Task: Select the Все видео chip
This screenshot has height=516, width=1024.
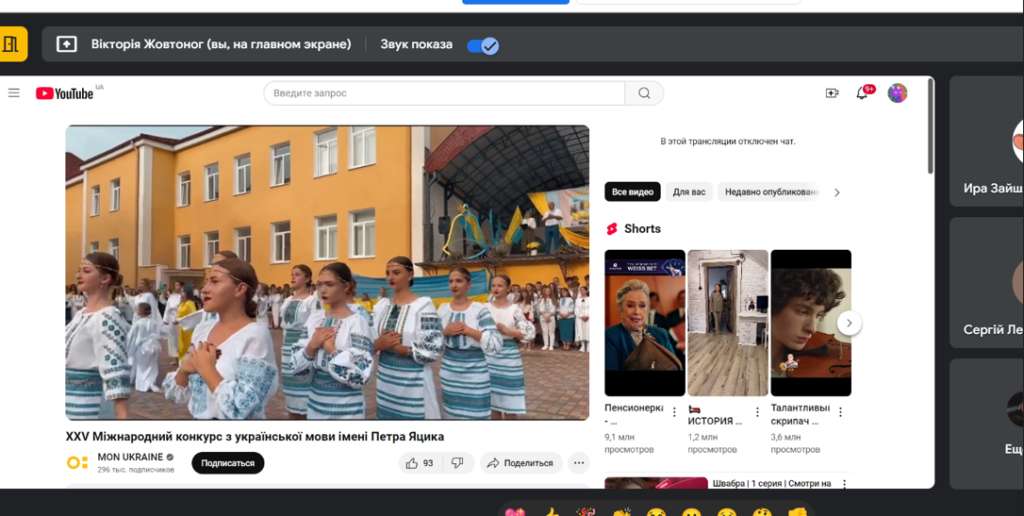Action: point(632,192)
